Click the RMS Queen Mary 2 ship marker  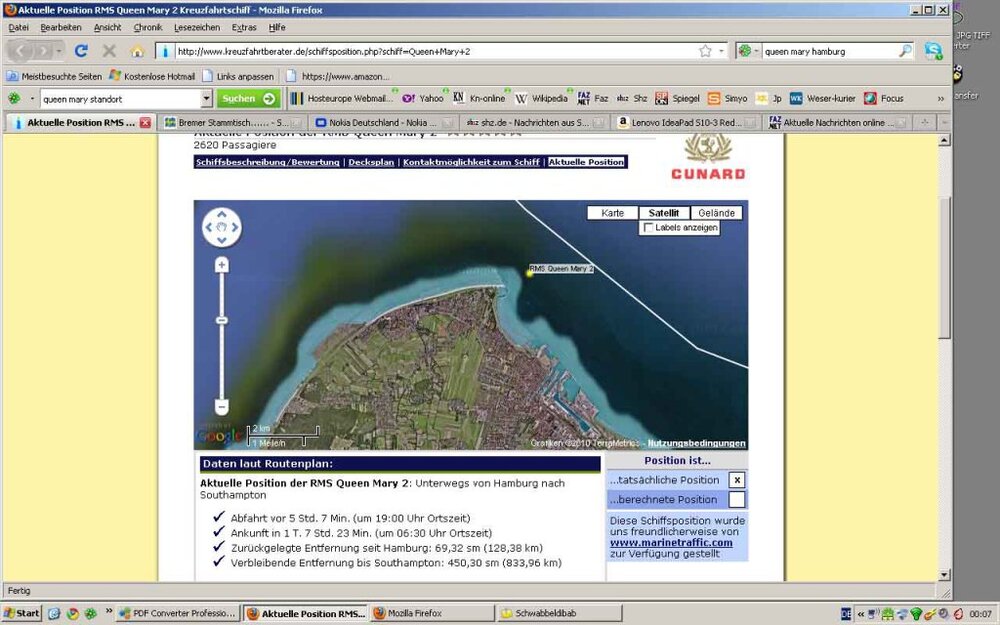tap(529, 274)
